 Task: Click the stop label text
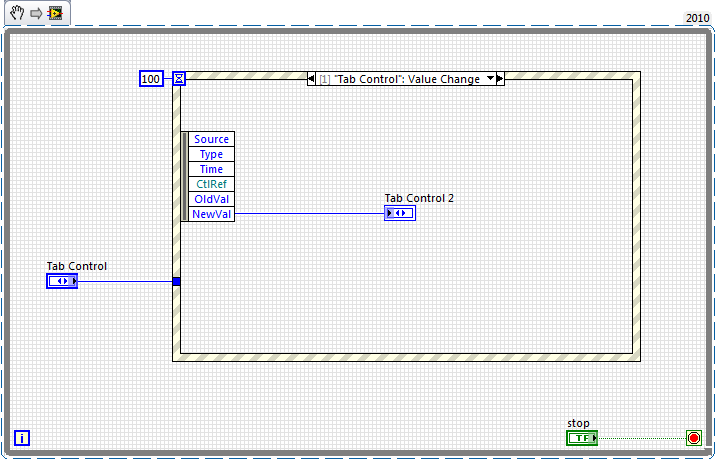pyautogui.click(x=578, y=423)
